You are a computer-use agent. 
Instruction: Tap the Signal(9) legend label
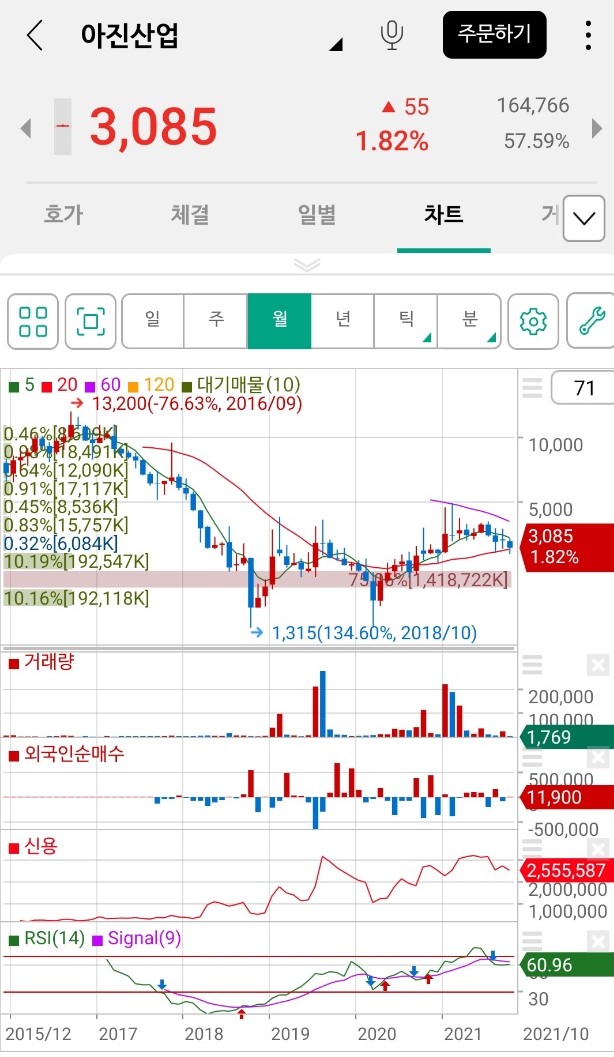pos(137,938)
